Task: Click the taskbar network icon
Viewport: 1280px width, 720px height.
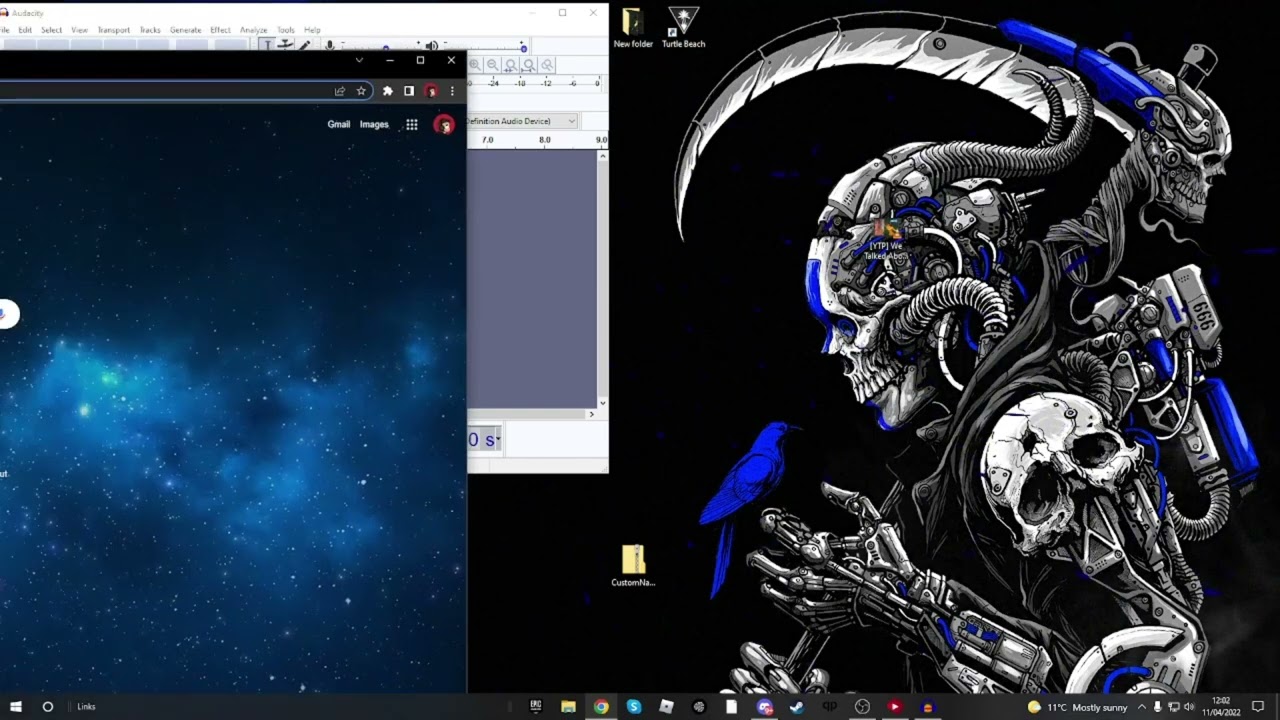Action: coord(1174,707)
